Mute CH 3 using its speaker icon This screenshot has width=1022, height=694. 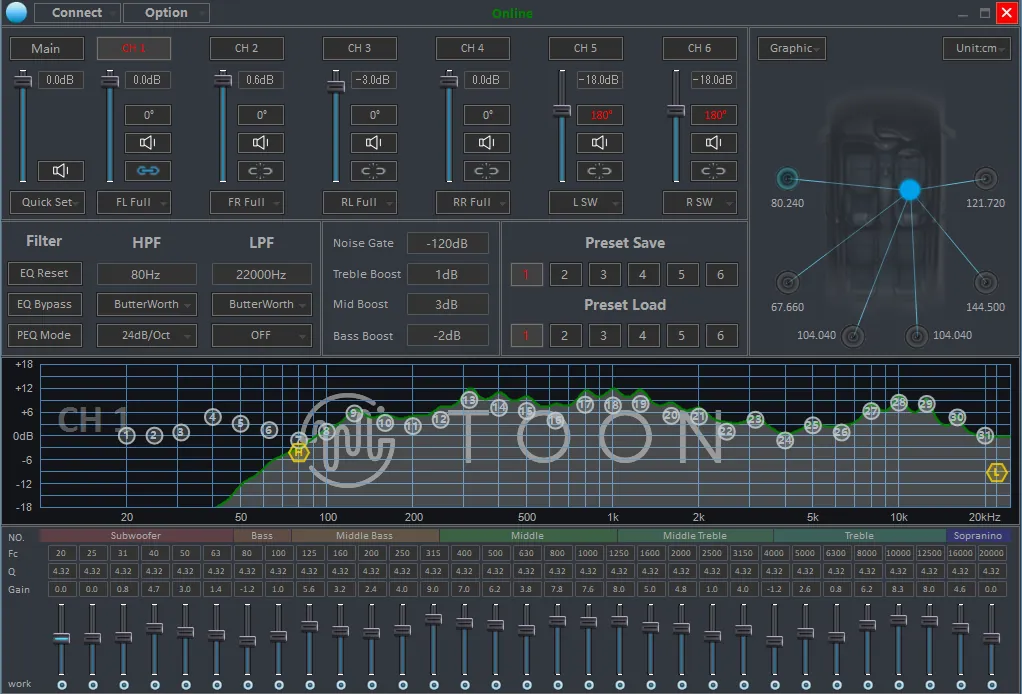point(374,143)
